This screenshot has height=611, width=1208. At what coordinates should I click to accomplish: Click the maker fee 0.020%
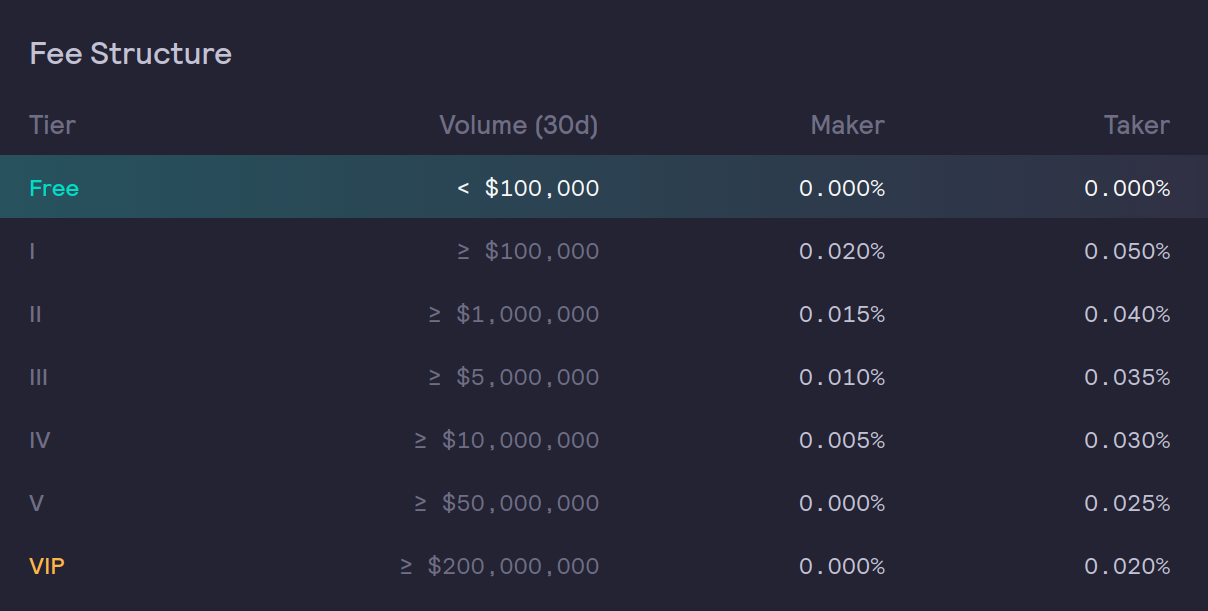tap(842, 251)
